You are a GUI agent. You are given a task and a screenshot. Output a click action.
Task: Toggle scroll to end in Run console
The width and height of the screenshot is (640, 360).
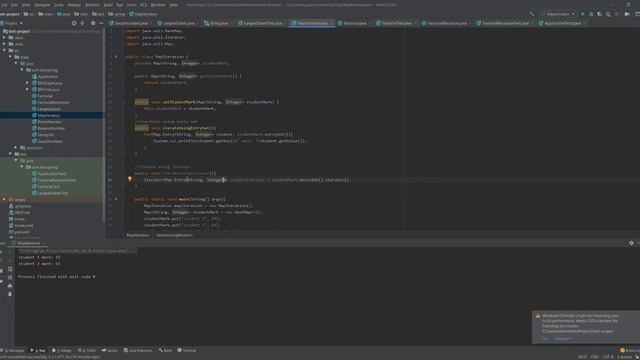[10, 278]
